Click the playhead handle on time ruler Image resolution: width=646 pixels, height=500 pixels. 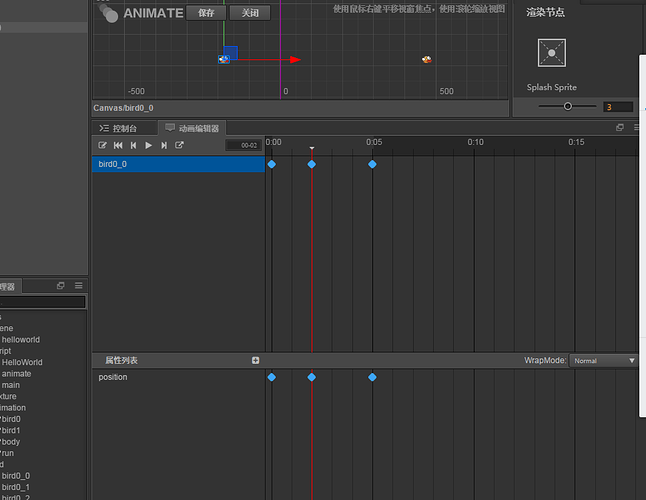[x=312, y=148]
